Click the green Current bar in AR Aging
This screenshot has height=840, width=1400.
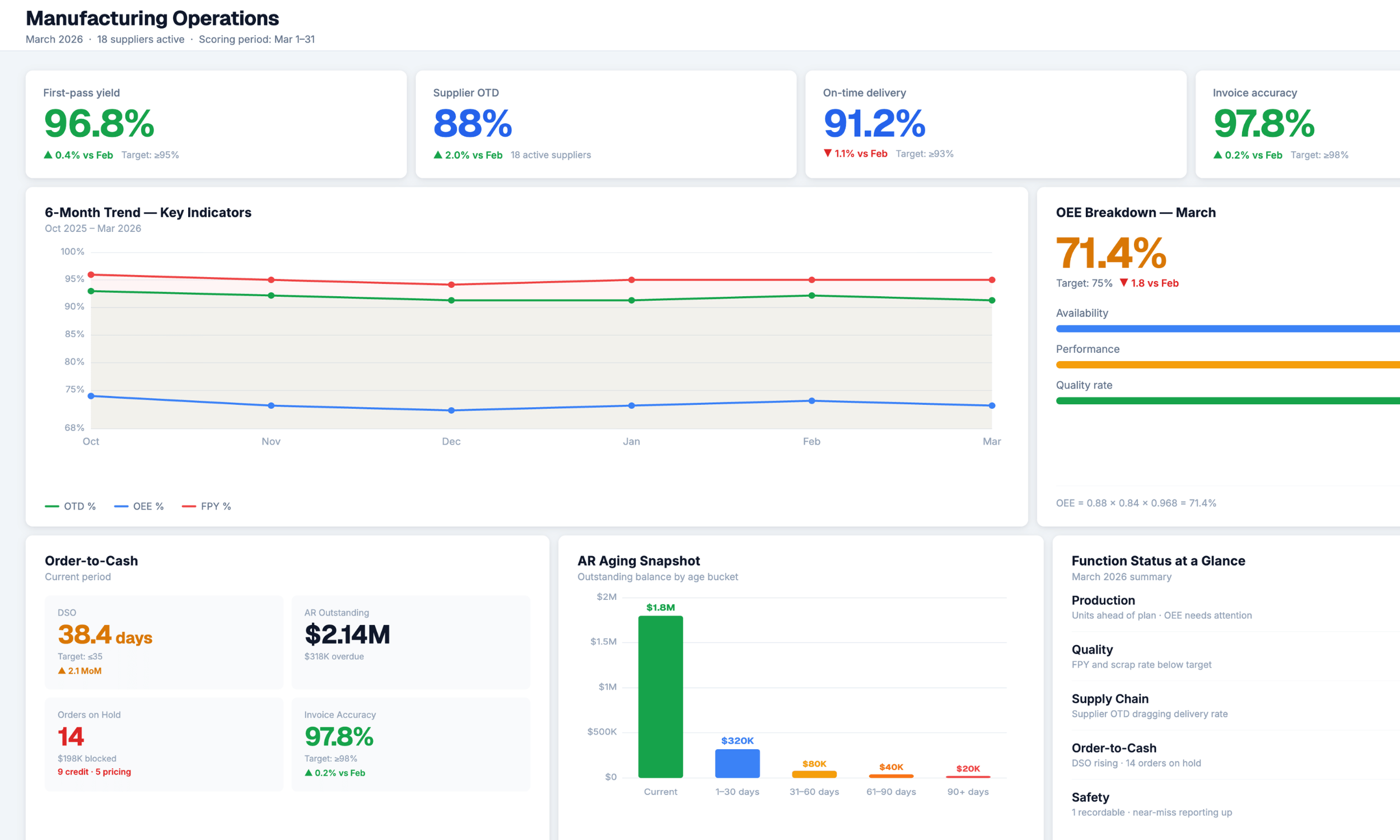click(660, 696)
